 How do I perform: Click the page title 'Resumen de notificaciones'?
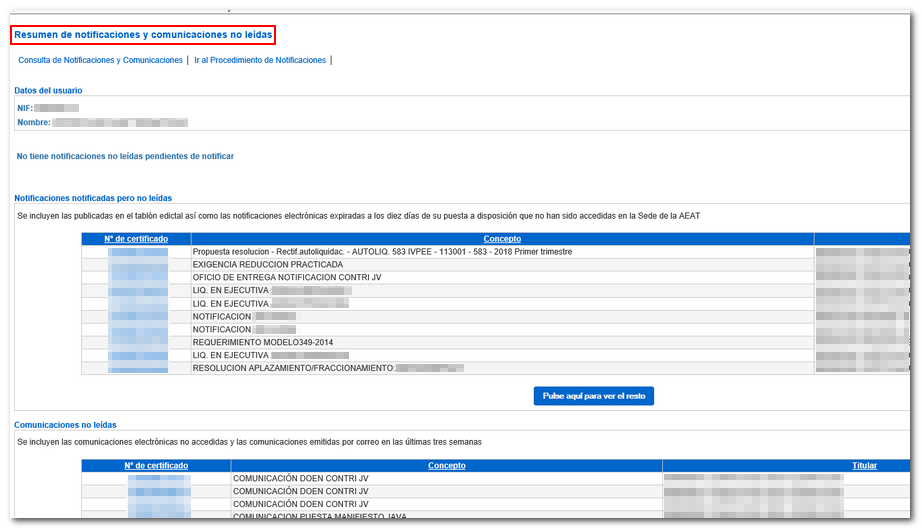coord(142,35)
